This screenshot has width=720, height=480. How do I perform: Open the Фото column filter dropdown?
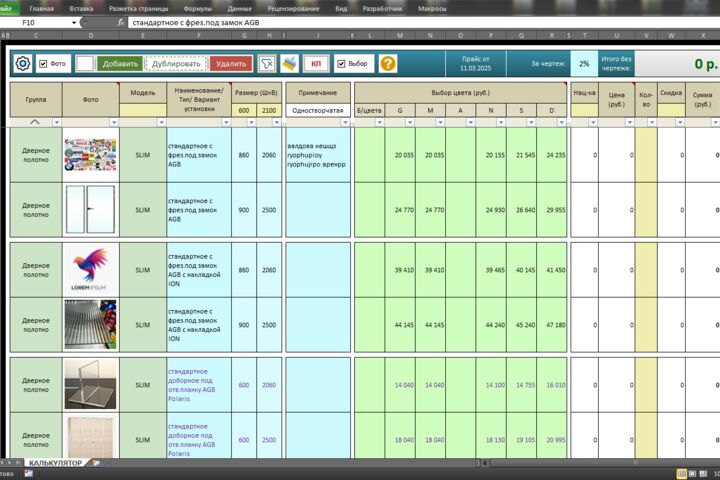click(x=114, y=122)
